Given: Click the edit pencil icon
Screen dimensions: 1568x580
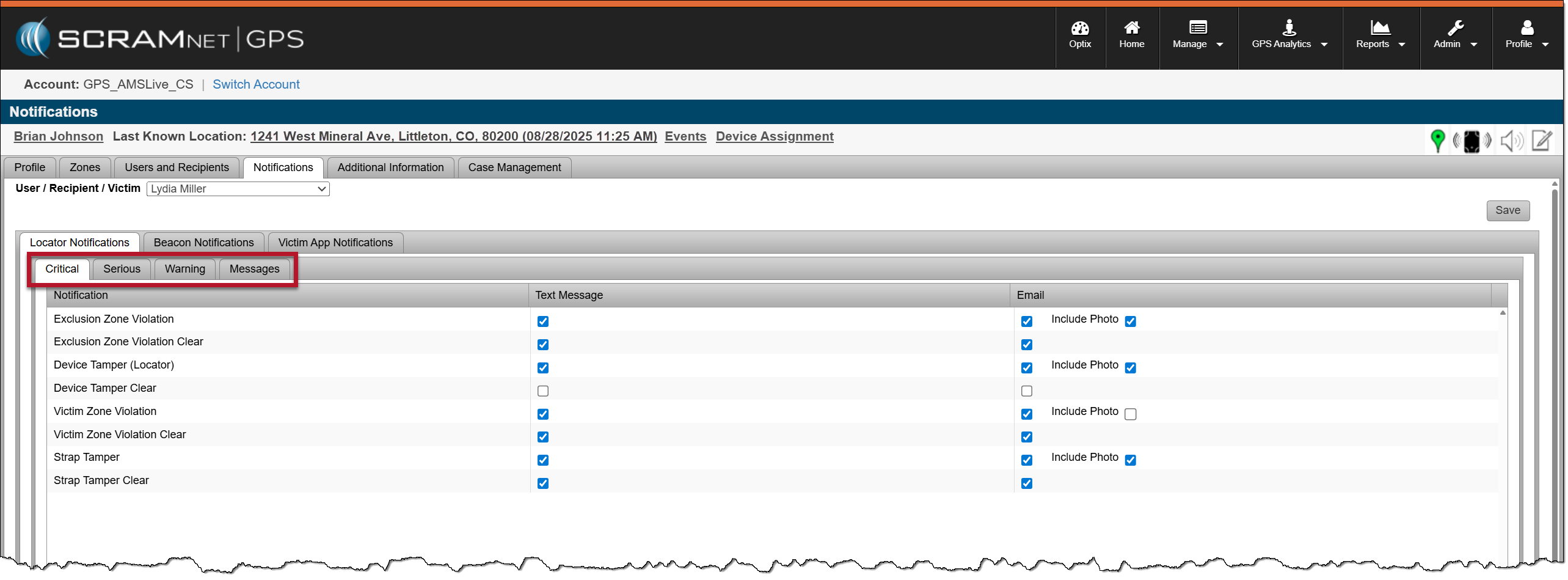Looking at the screenshot, I should pyautogui.click(x=1542, y=141).
